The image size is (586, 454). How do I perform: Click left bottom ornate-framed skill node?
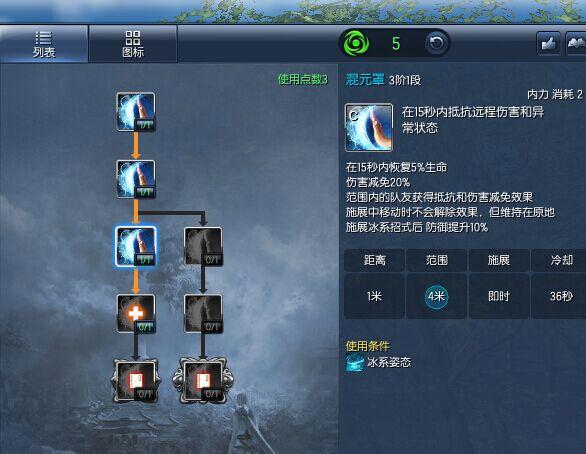tap(136, 381)
